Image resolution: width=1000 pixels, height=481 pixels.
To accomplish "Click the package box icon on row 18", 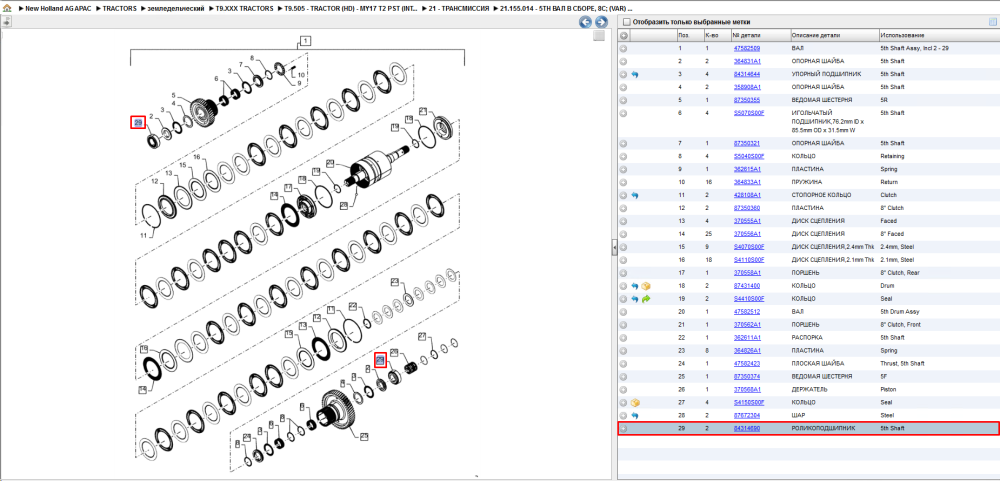I will pos(645,286).
